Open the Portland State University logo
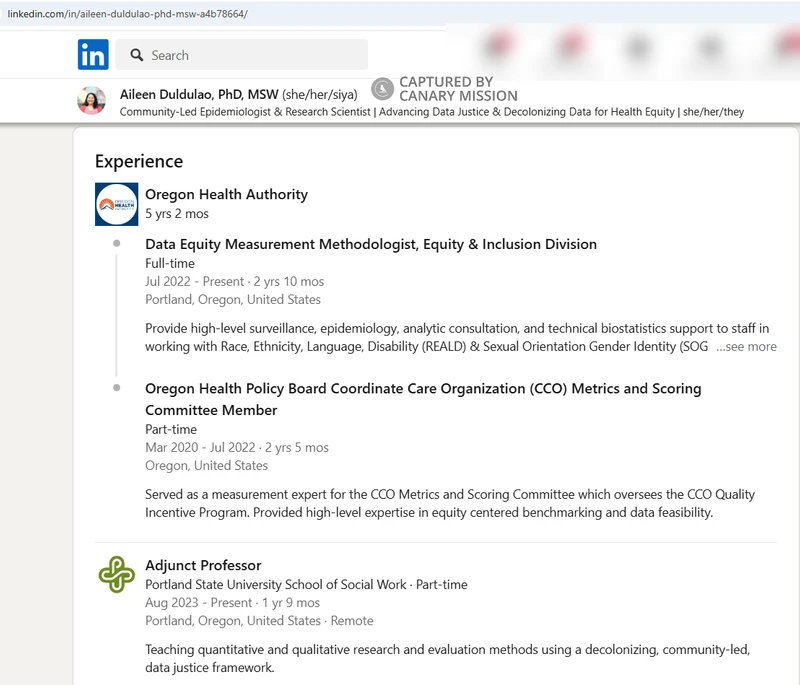The height and width of the screenshot is (685, 800). tap(116, 575)
